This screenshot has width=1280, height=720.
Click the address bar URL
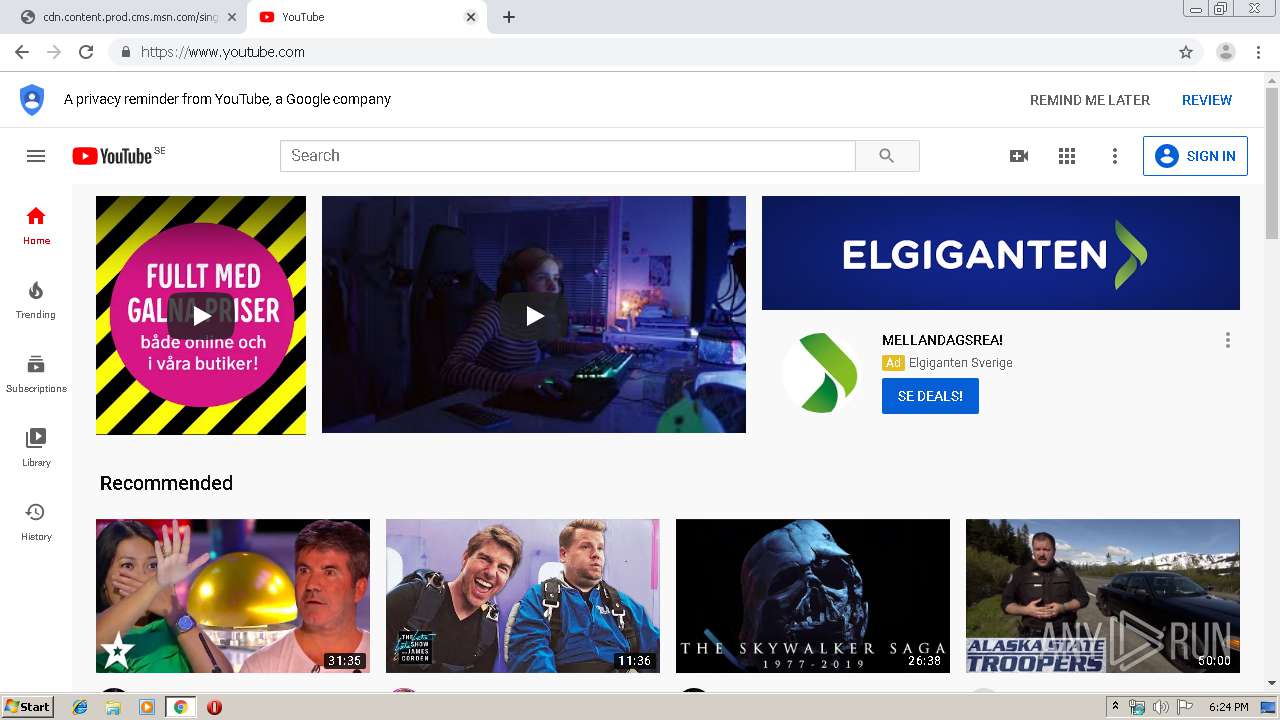coord(223,52)
